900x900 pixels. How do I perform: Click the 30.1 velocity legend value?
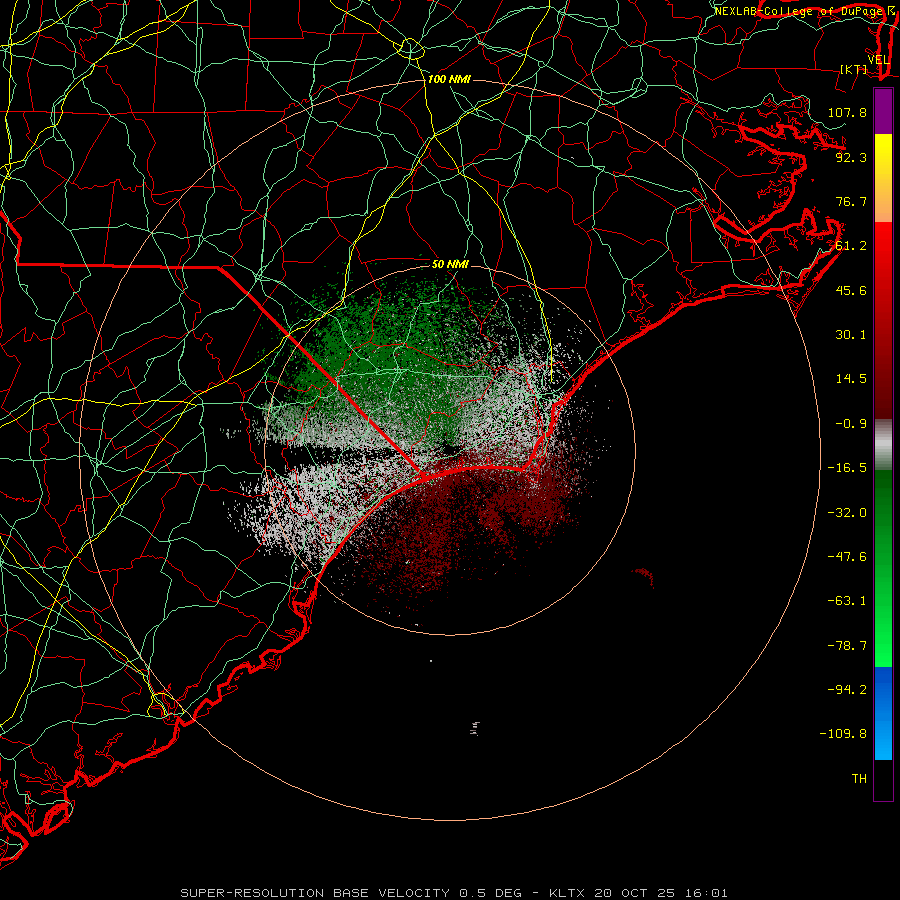851,335
